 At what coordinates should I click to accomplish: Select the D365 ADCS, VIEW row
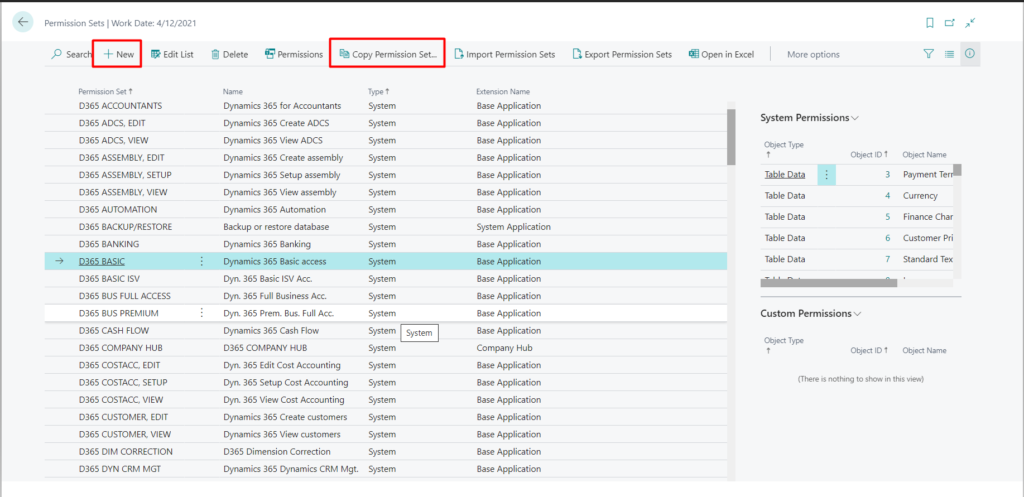(x=385, y=140)
